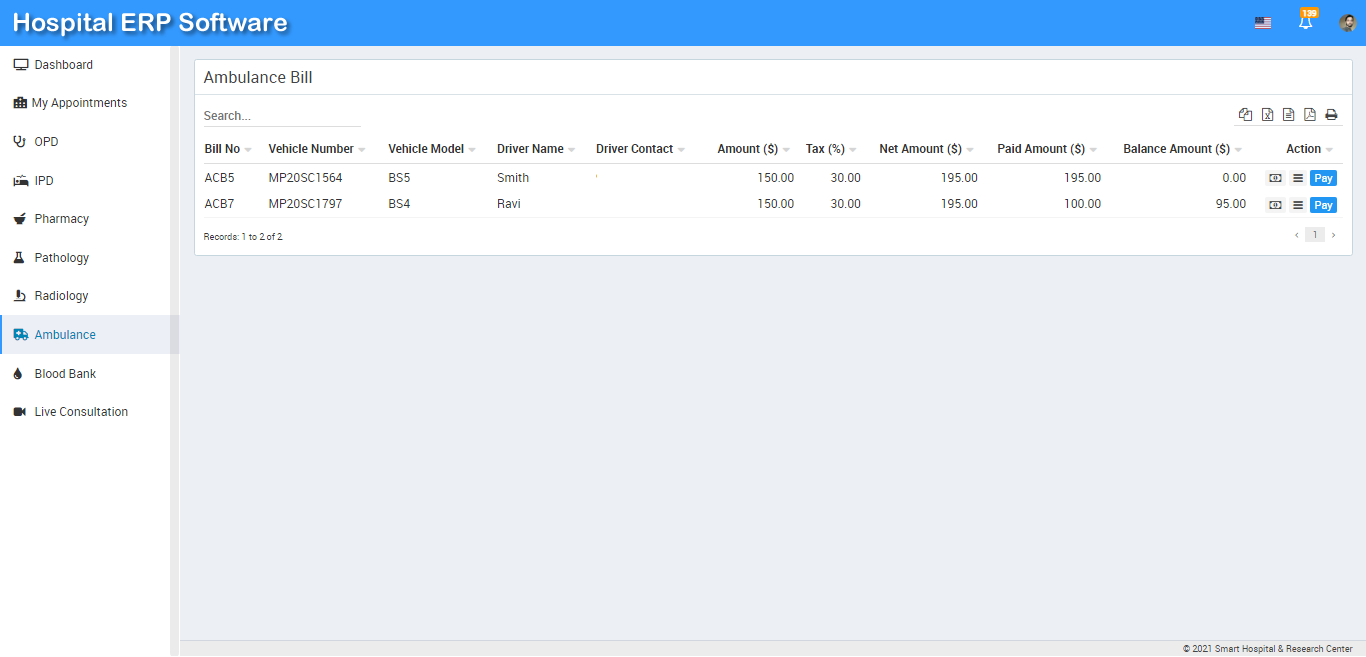Sort by Net Amount column
The width and height of the screenshot is (1366, 657).
[920, 149]
